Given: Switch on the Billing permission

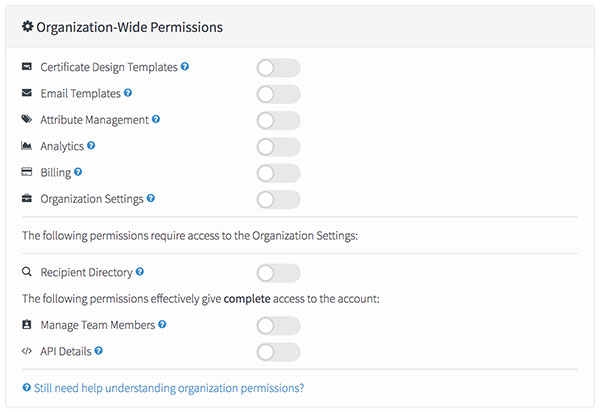Looking at the screenshot, I should (279, 173).
